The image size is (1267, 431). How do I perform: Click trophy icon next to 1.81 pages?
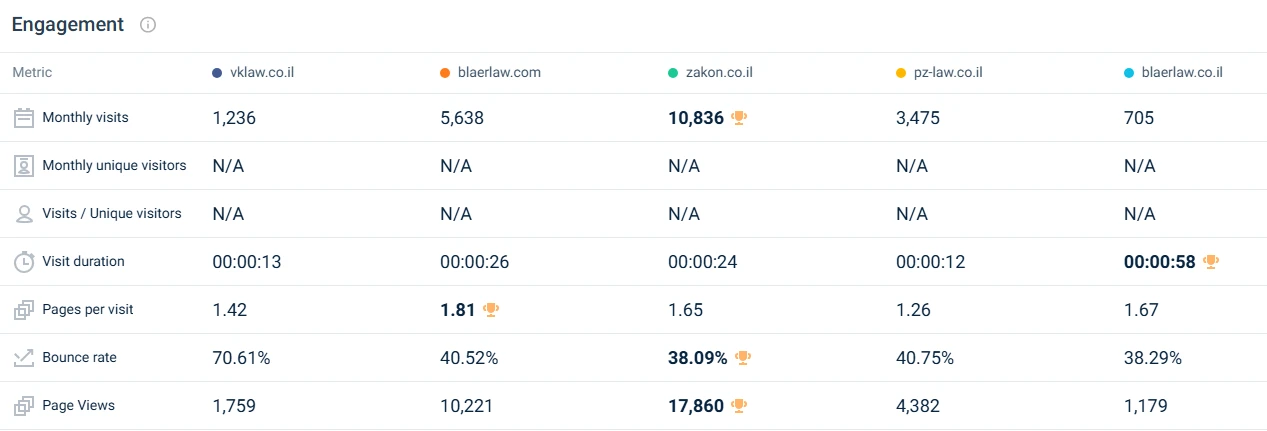point(490,310)
